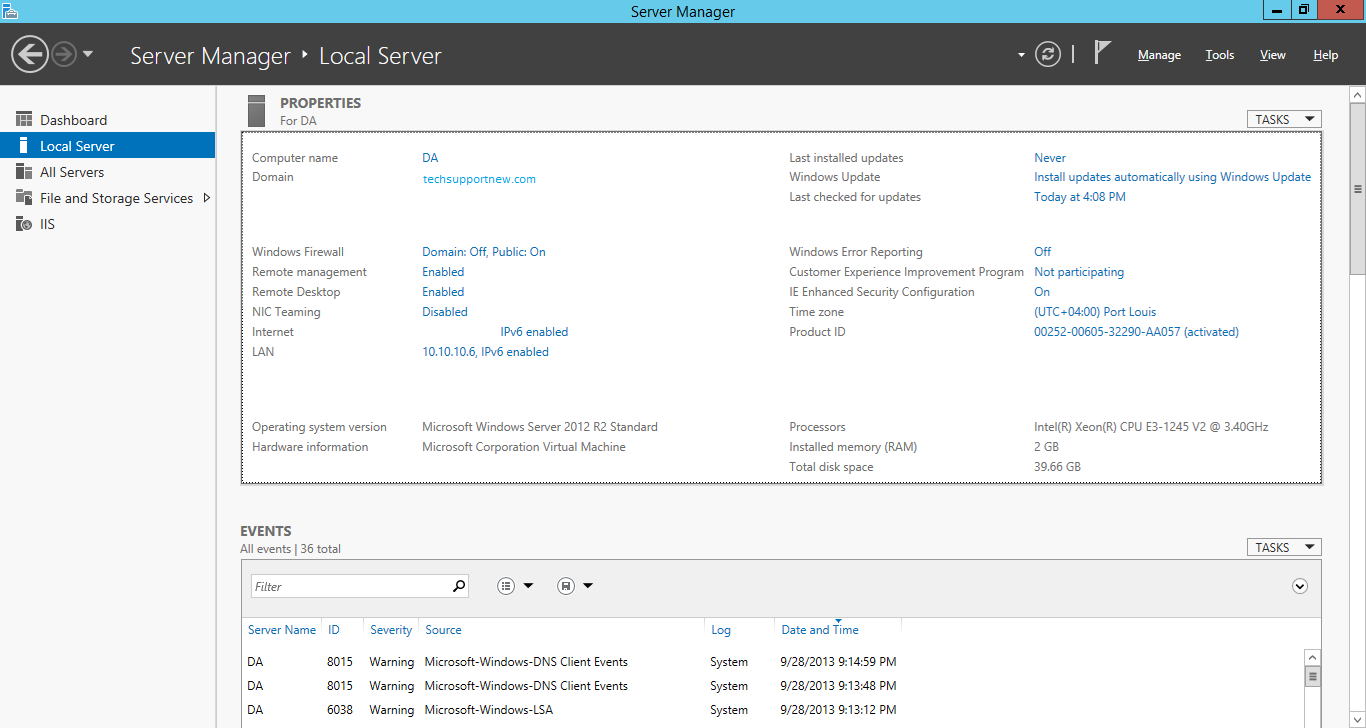Click the IIS icon in the sidebar
Screen dimensions: 1366x728
click(x=24, y=224)
